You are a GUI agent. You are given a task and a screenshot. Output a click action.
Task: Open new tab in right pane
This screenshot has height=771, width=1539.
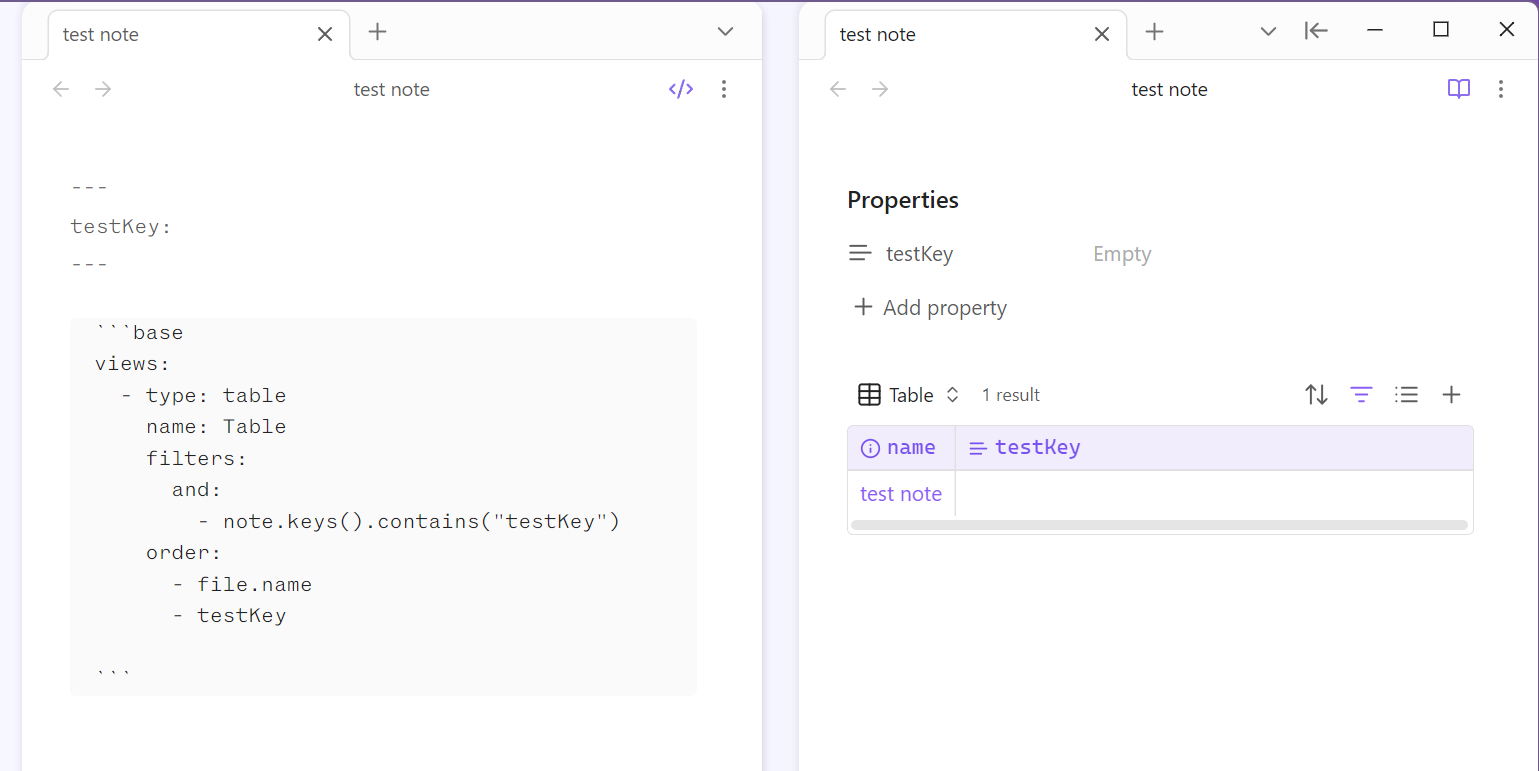[1154, 32]
